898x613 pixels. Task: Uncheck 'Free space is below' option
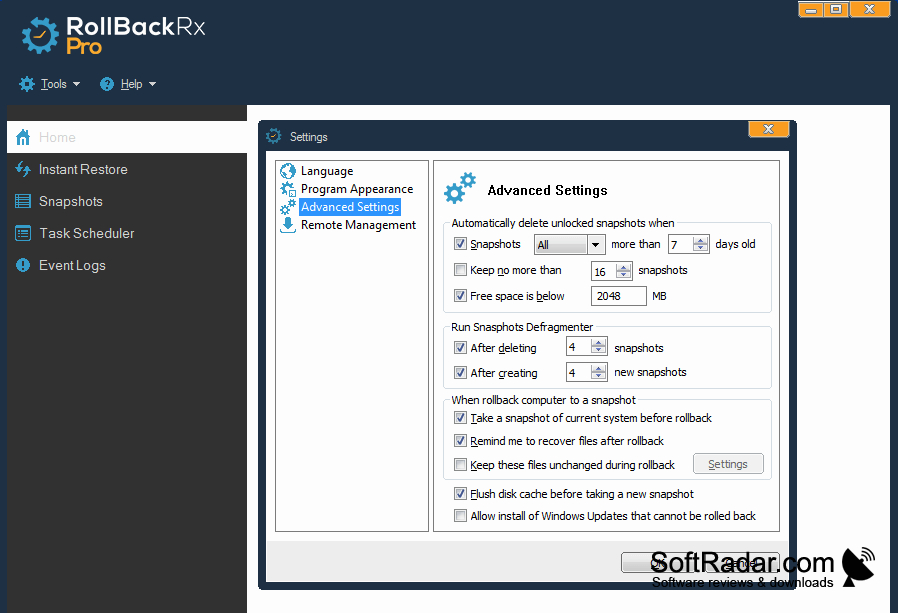pyautogui.click(x=460, y=296)
